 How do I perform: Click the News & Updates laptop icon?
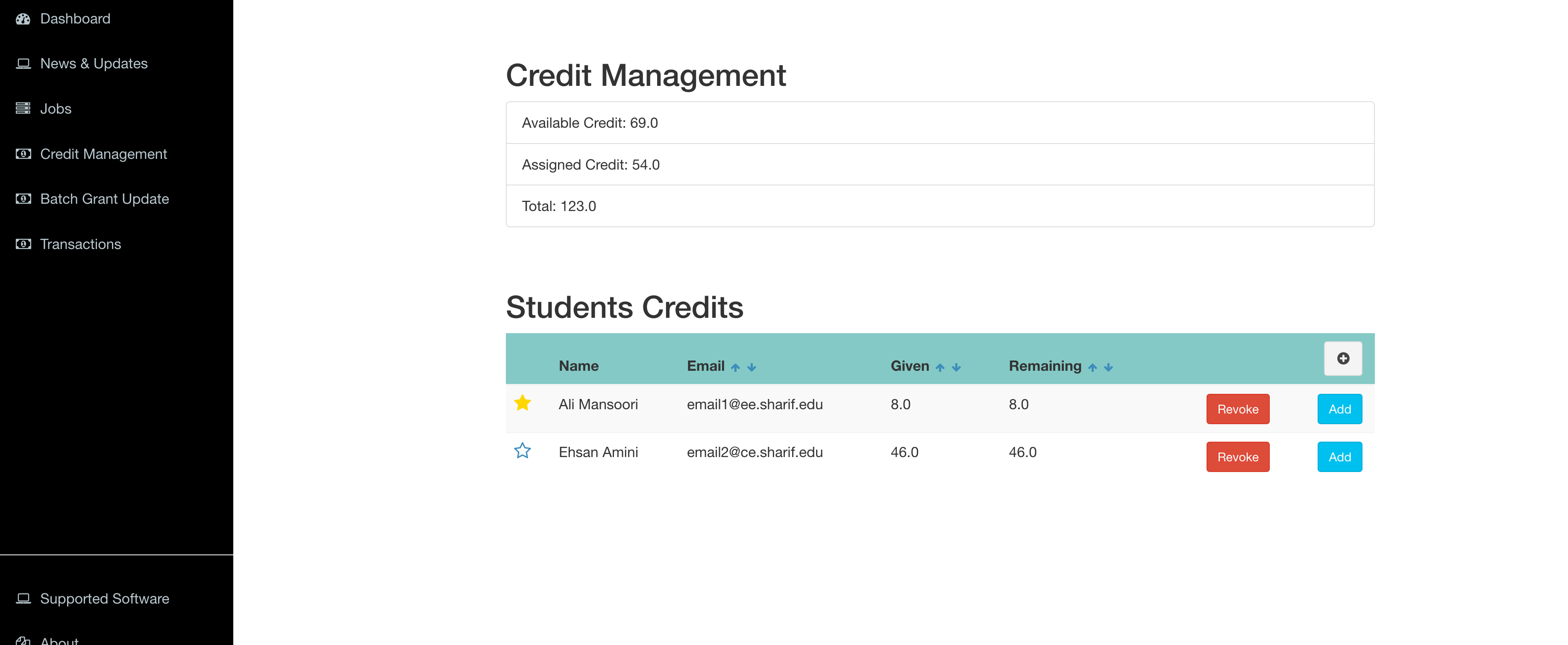[x=23, y=64]
